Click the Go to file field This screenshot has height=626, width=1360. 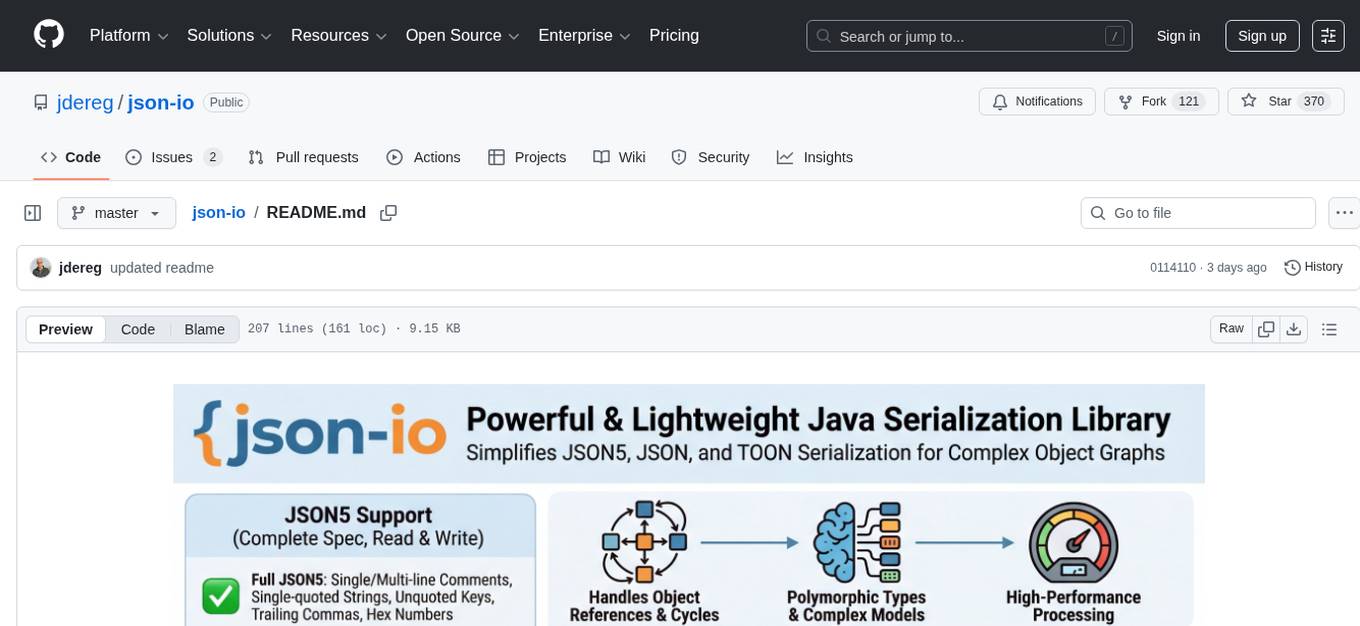tap(1197, 212)
